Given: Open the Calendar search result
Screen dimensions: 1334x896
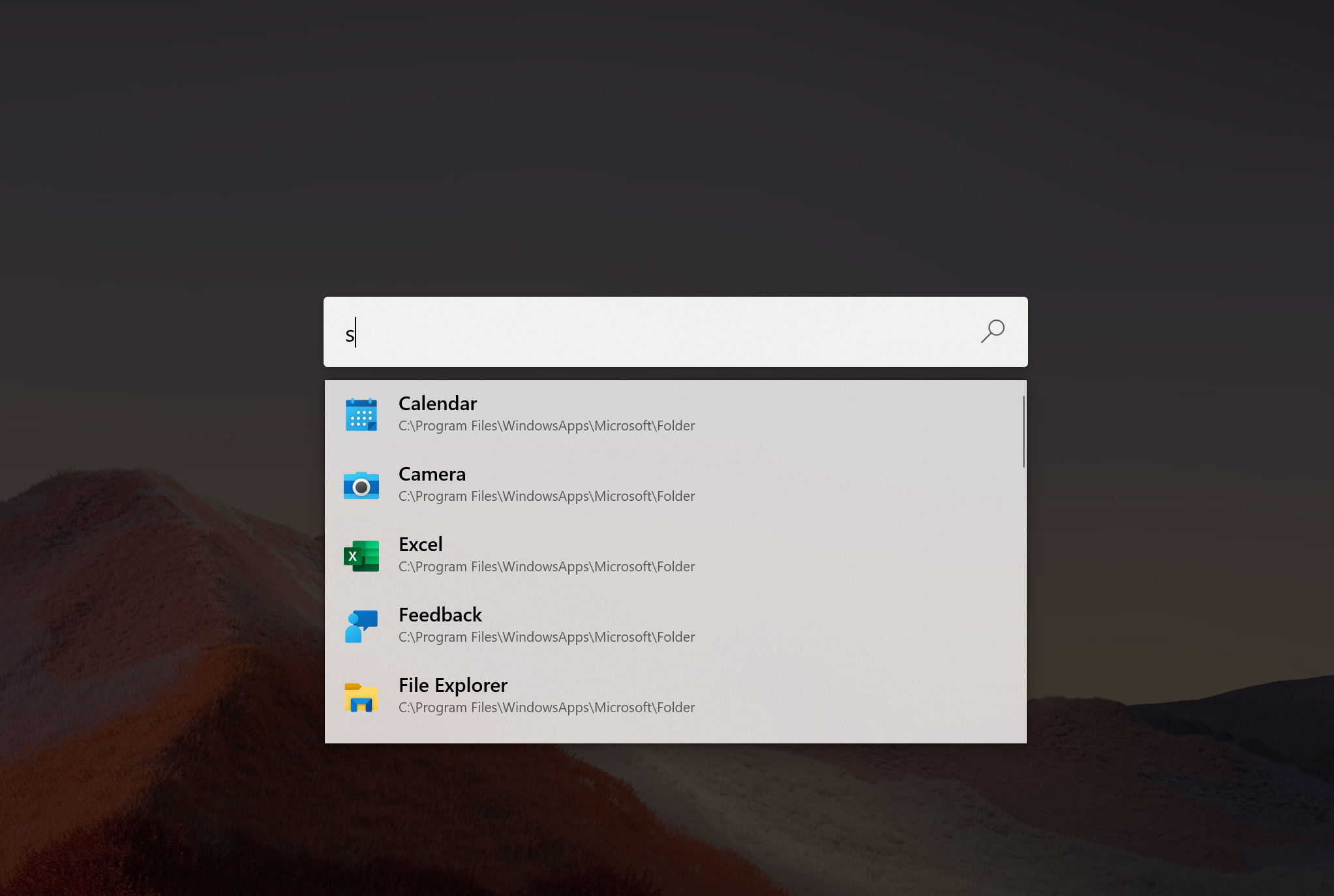Looking at the screenshot, I should click(438, 404).
